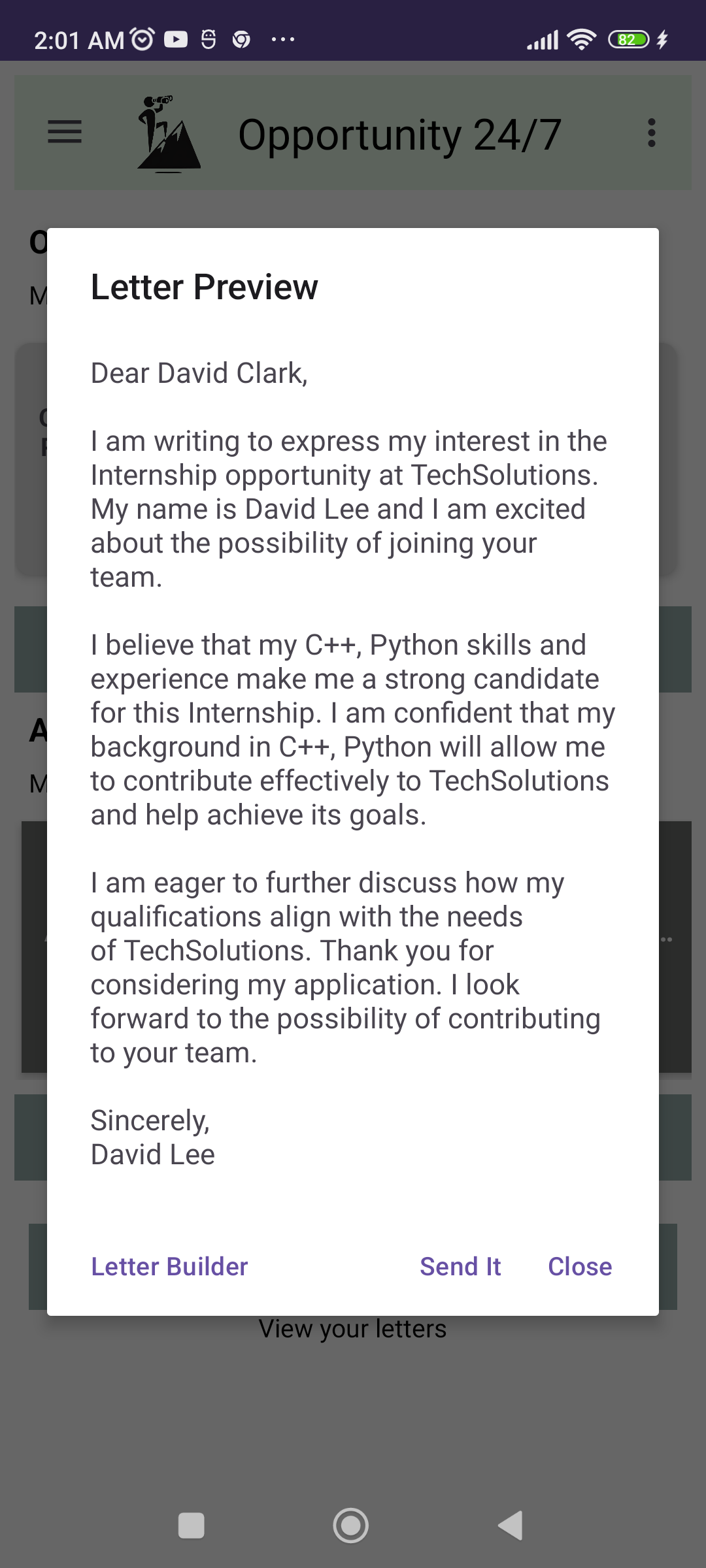This screenshot has height=1568, width=706.
Task: Tap the Wi-Fi status icon
Action: click(x=582, y=40)
